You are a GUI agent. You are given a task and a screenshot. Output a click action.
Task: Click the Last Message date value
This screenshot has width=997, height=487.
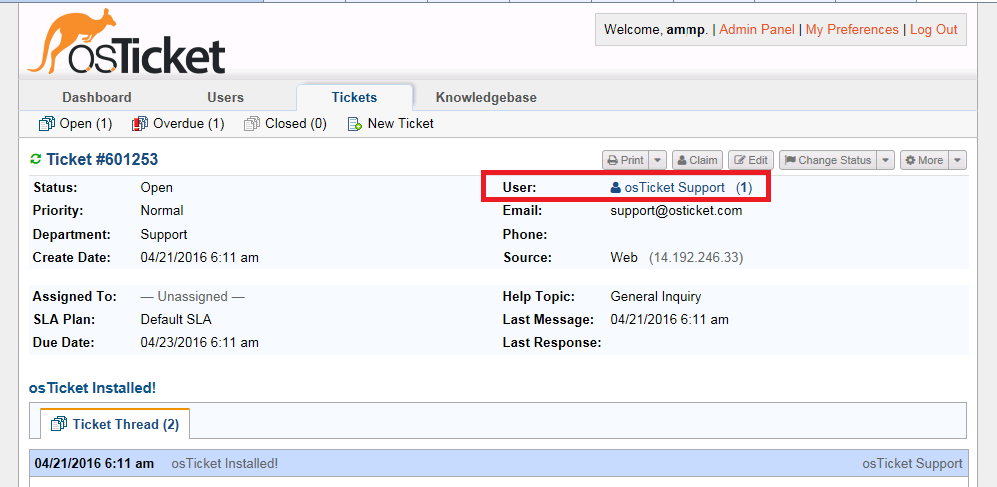(670, 319)
